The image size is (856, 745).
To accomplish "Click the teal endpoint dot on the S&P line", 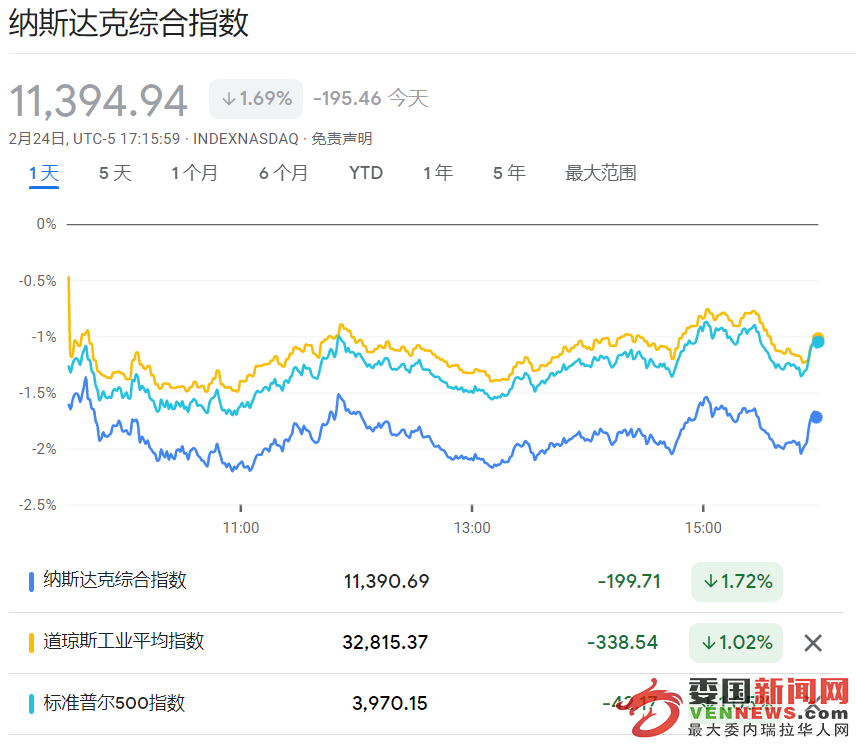I will [818, 342].
